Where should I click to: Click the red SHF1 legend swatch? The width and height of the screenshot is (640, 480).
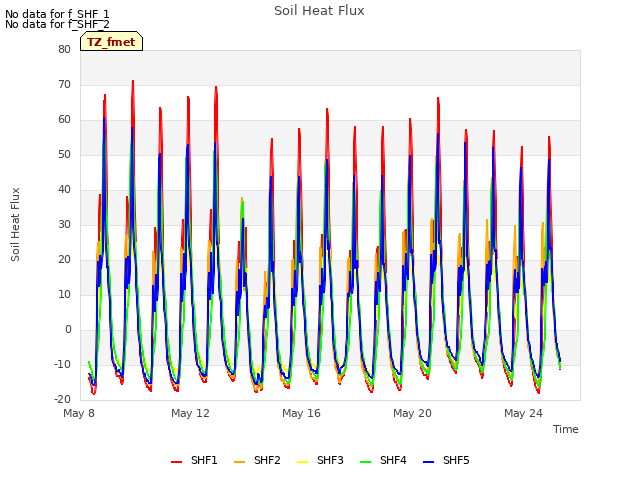point(176,462)
